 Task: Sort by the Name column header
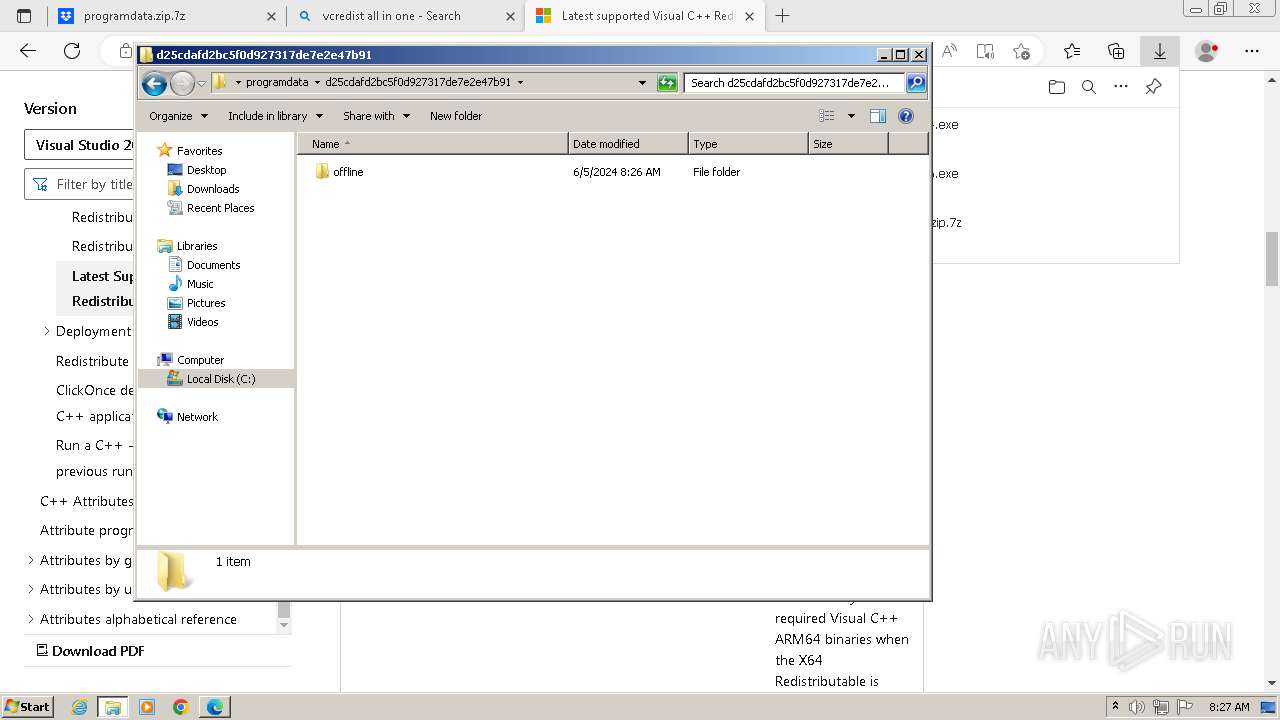433,144
